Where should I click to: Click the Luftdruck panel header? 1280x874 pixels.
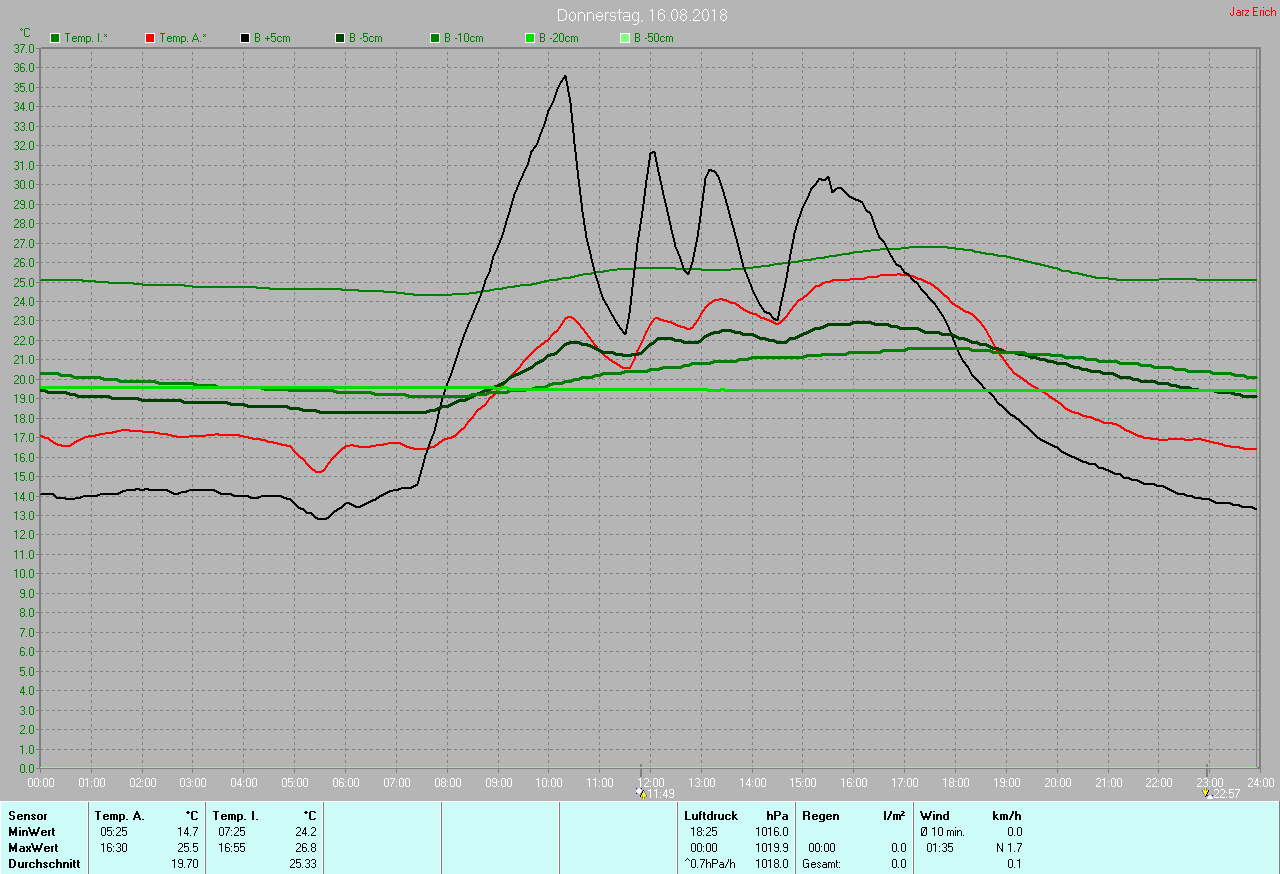point(711,816)
